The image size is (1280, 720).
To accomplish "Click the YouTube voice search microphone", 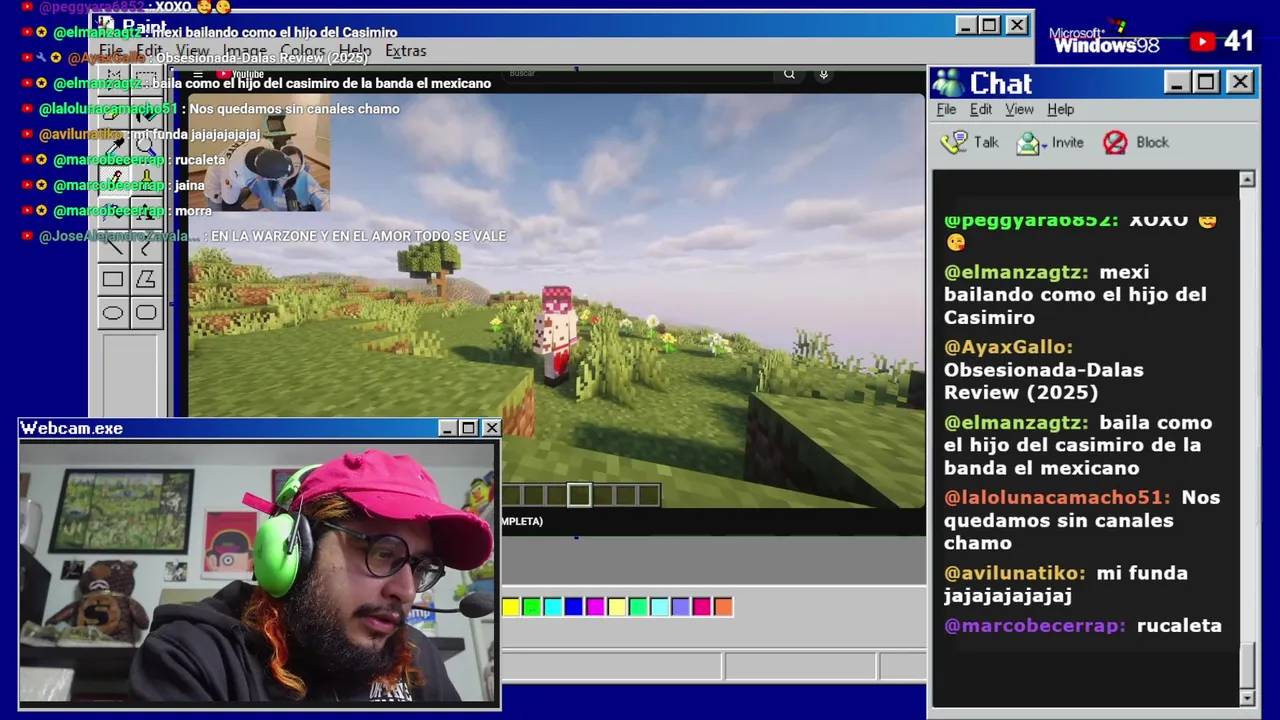I will pos(823,74).
